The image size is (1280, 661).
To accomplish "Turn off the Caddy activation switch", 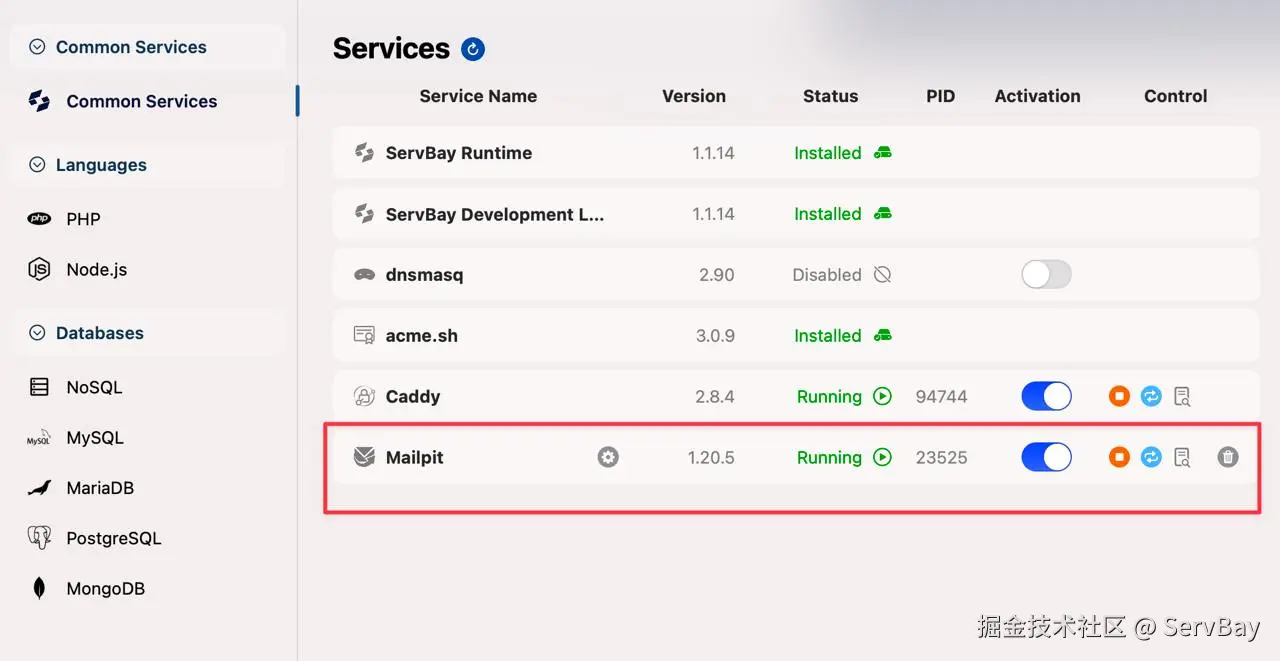I will tap(1046, 396).
